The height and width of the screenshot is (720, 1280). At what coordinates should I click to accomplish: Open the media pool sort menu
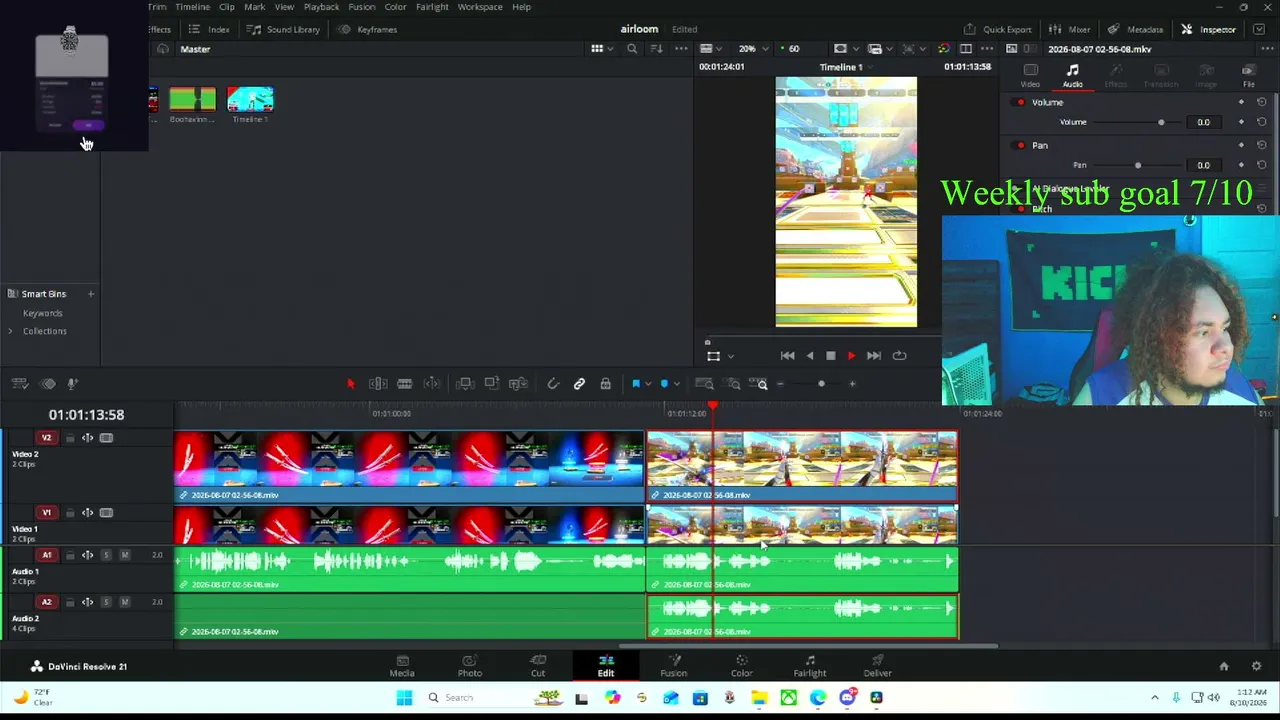[657, 49]
